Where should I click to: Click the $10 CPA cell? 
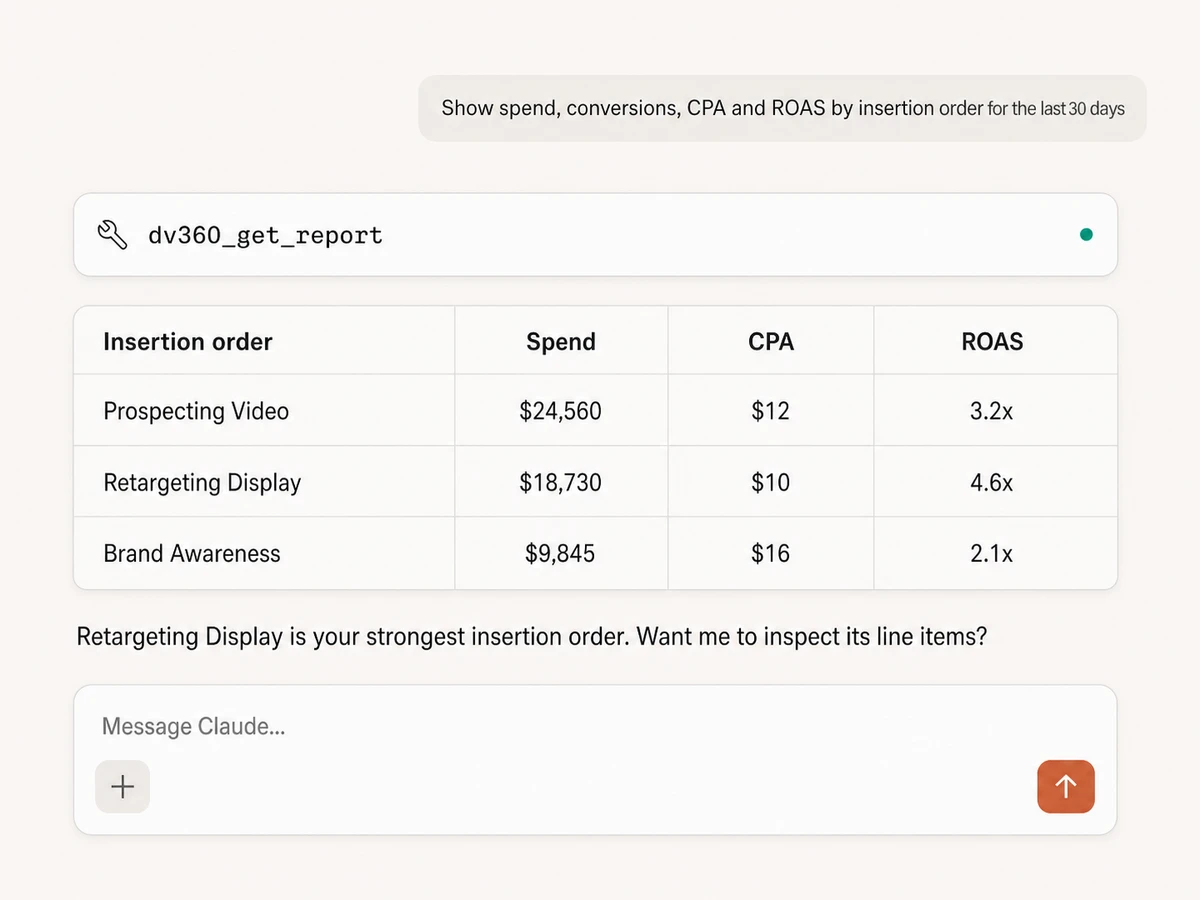(771, 482)
